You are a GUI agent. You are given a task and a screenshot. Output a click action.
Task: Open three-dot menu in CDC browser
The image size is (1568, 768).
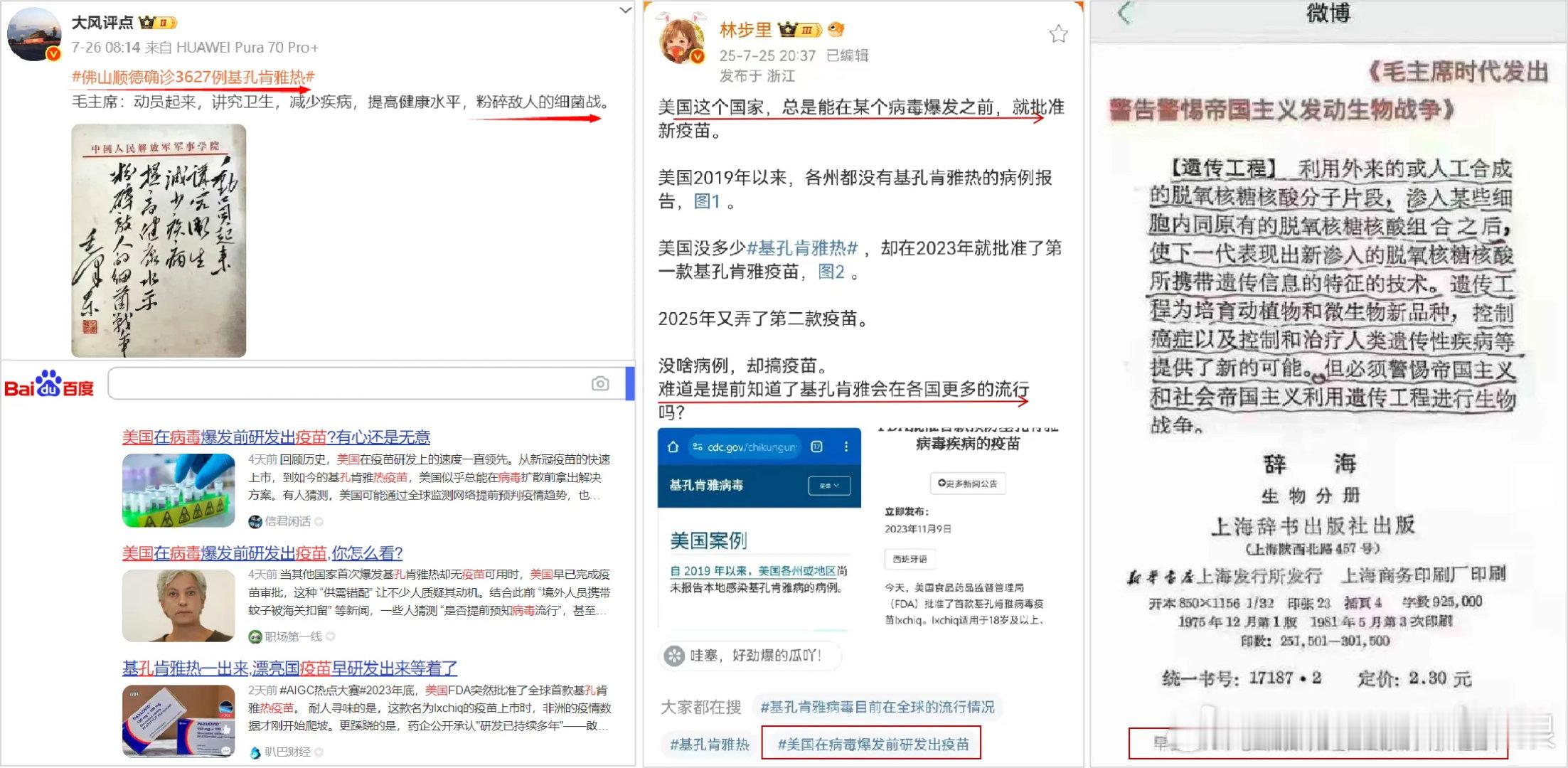click(x=846, y=447)
